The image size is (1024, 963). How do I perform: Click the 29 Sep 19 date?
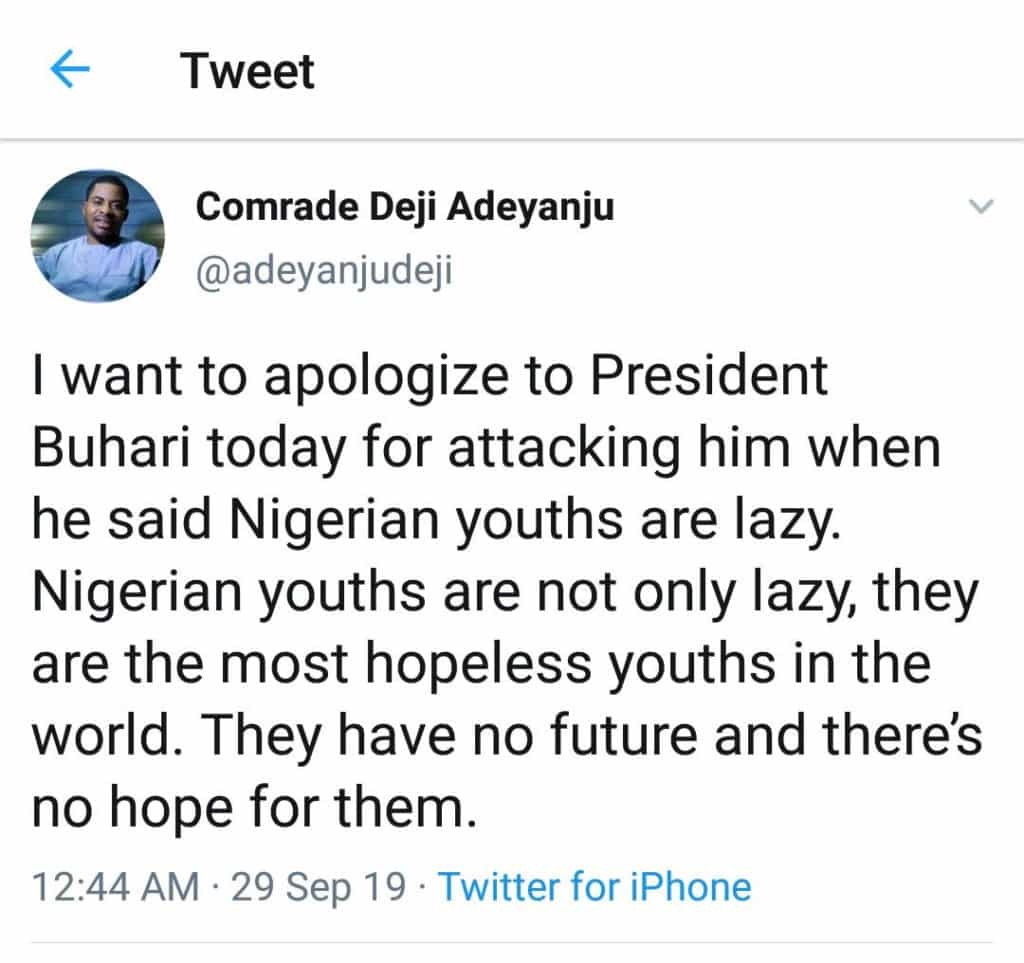[319, 886]
